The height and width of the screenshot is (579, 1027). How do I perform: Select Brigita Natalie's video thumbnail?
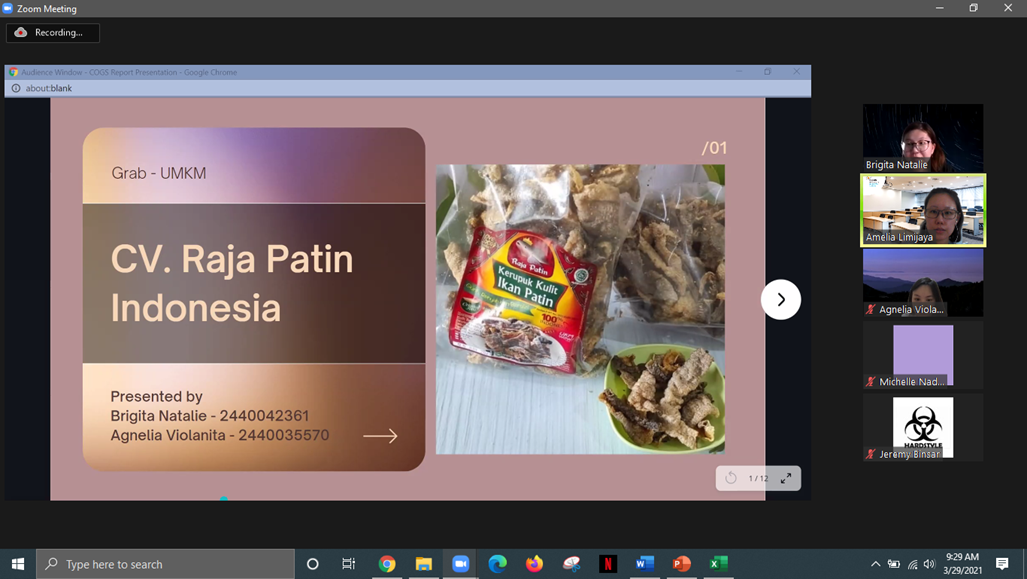point(922,137)
